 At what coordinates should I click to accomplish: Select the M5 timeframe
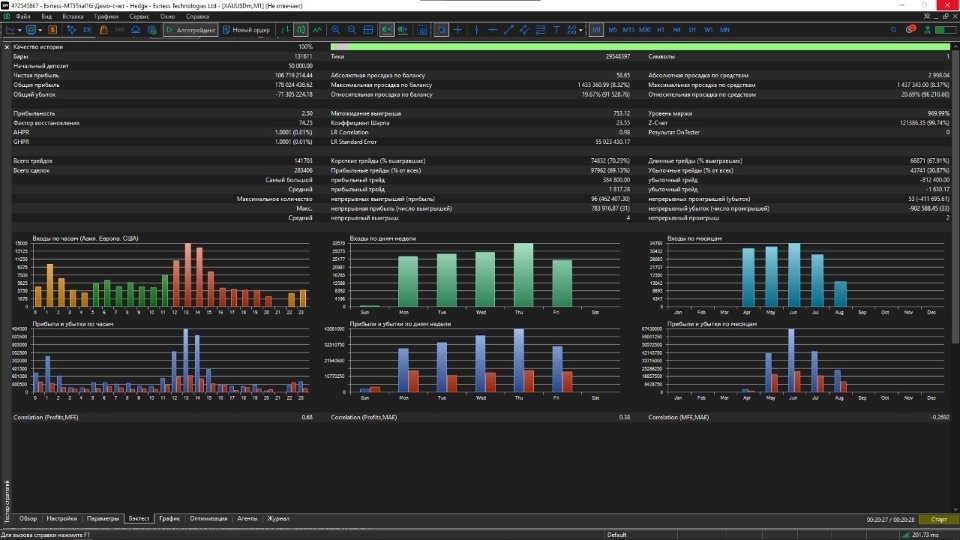pyautogui.click(x=612, y=29)
